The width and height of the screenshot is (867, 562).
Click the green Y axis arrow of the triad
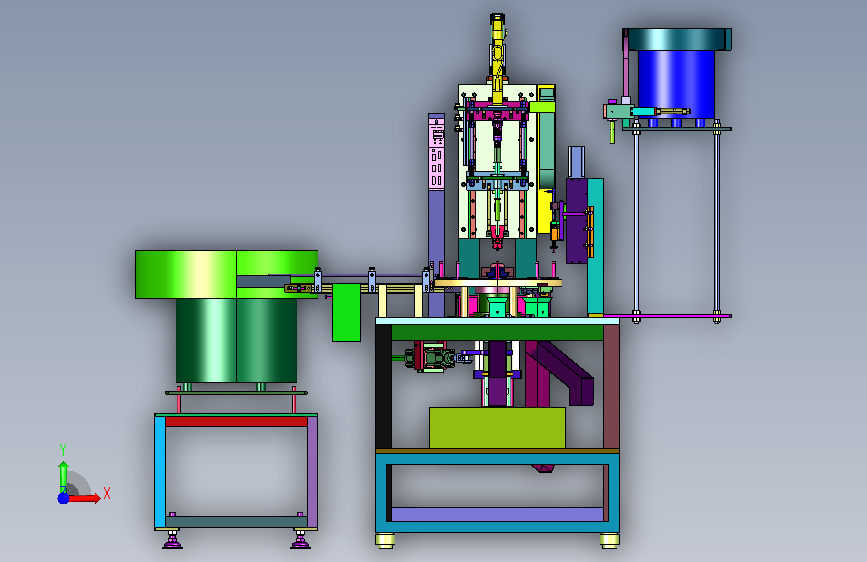click(63, 476)
